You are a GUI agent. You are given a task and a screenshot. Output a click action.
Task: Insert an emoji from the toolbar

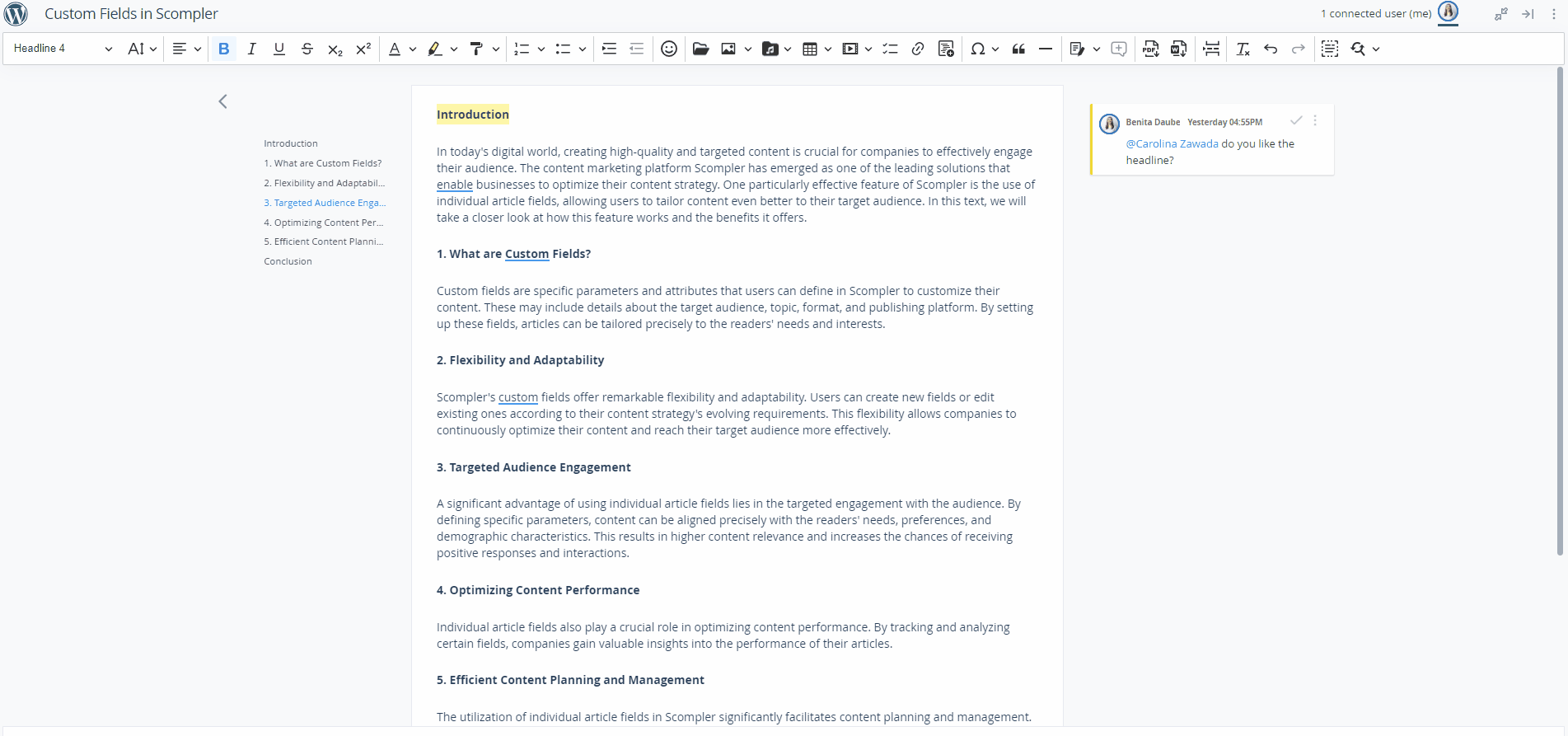[x=669, y=49]
